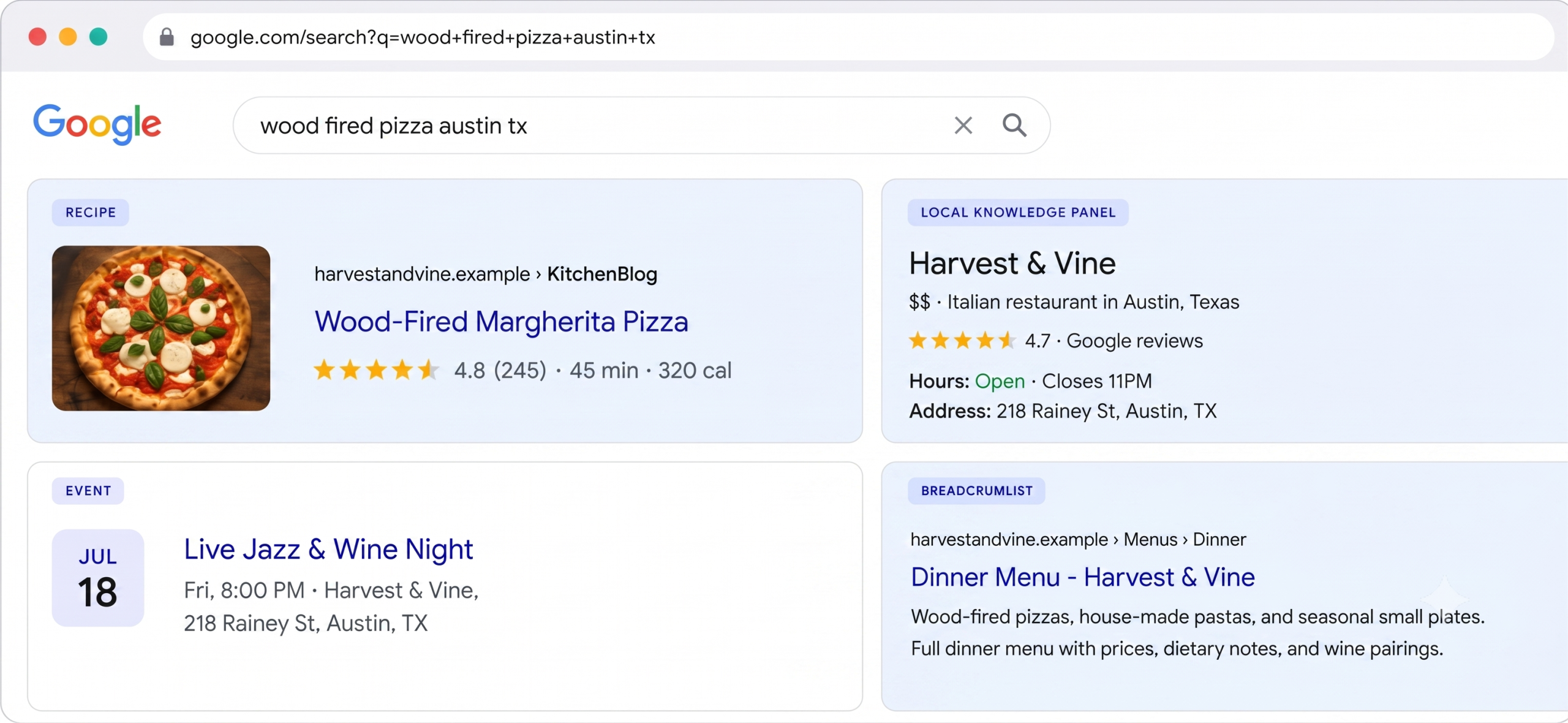1568x723 pixels.
Task: Click the JUL 18 date badge
Action: (98, 578)
